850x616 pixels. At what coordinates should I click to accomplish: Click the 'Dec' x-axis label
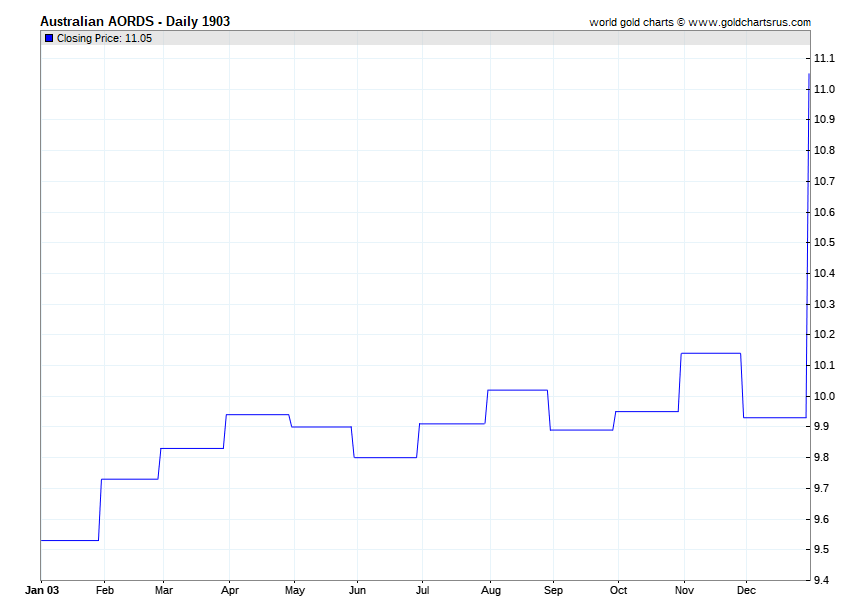(746, 591)
